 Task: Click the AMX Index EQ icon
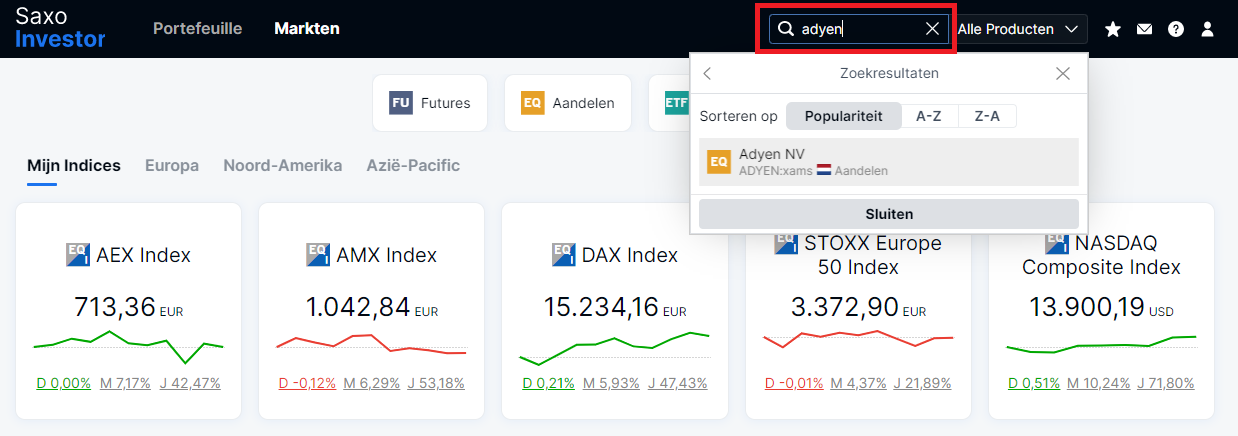[x=318, y=255]
